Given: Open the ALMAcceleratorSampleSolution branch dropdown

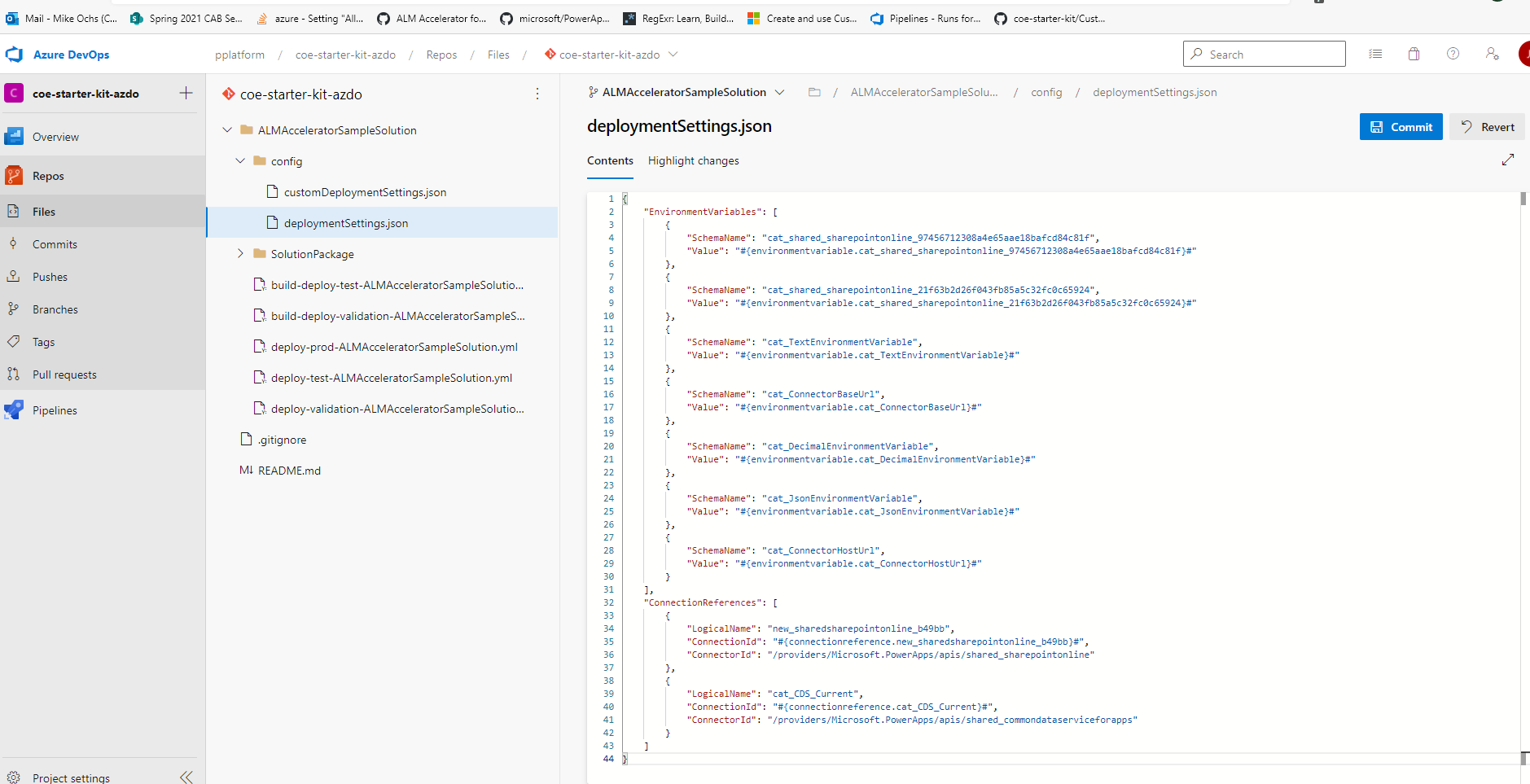Looking at the screenshot, I should 686,92.
